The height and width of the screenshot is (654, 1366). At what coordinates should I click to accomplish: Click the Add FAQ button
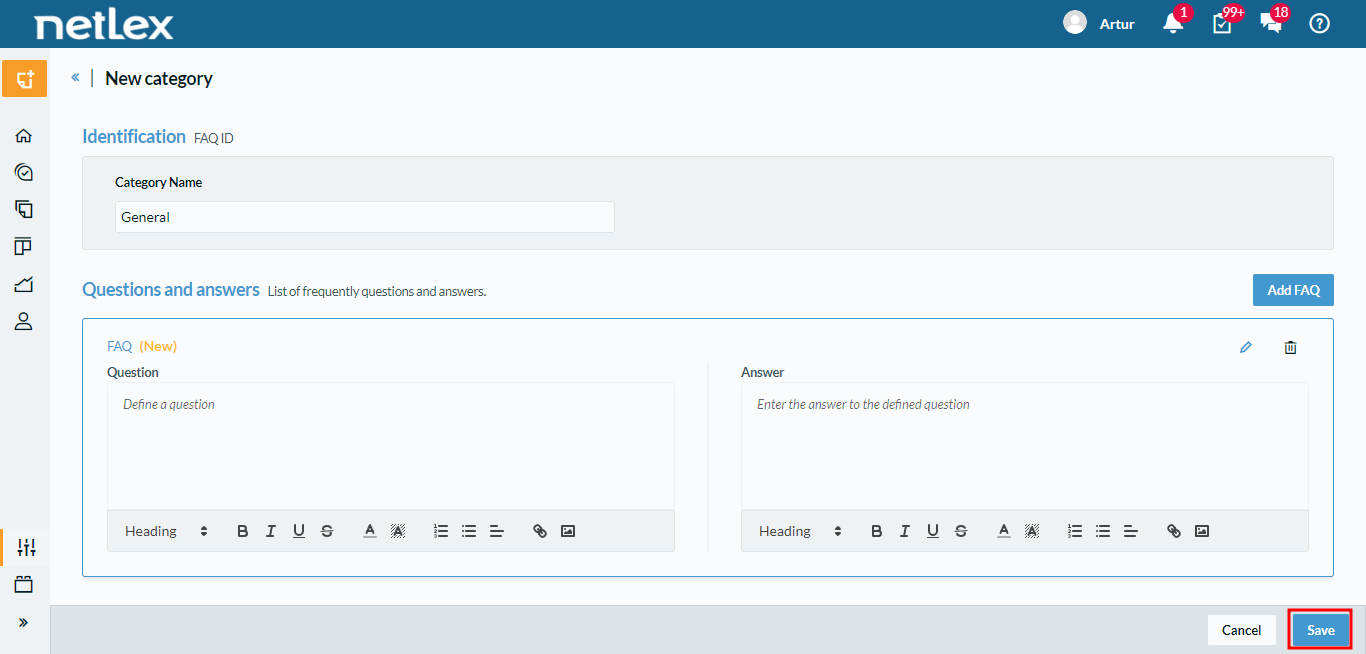(x=1293, y=290)
